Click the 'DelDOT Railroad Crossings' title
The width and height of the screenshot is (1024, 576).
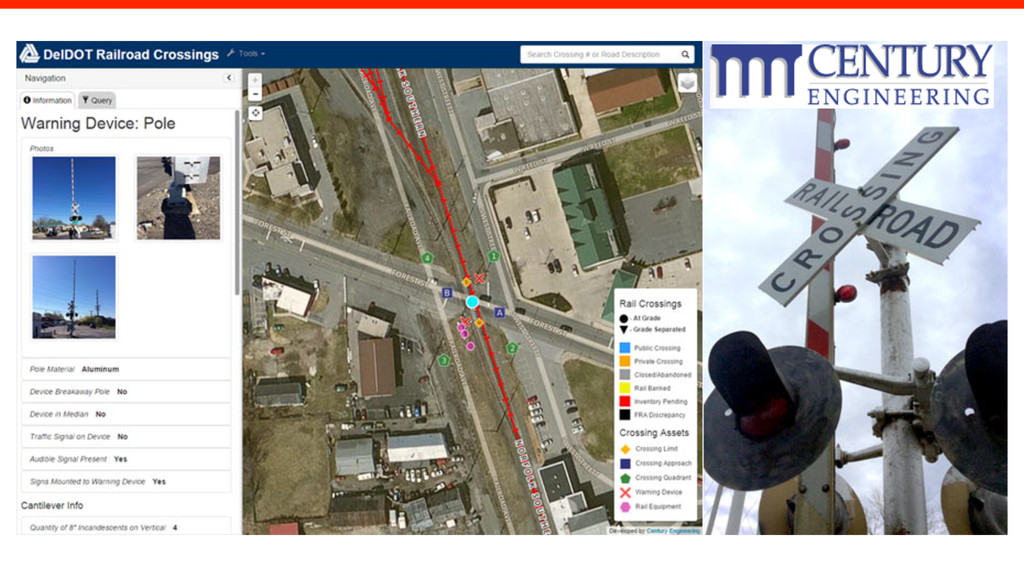point(131,54)
